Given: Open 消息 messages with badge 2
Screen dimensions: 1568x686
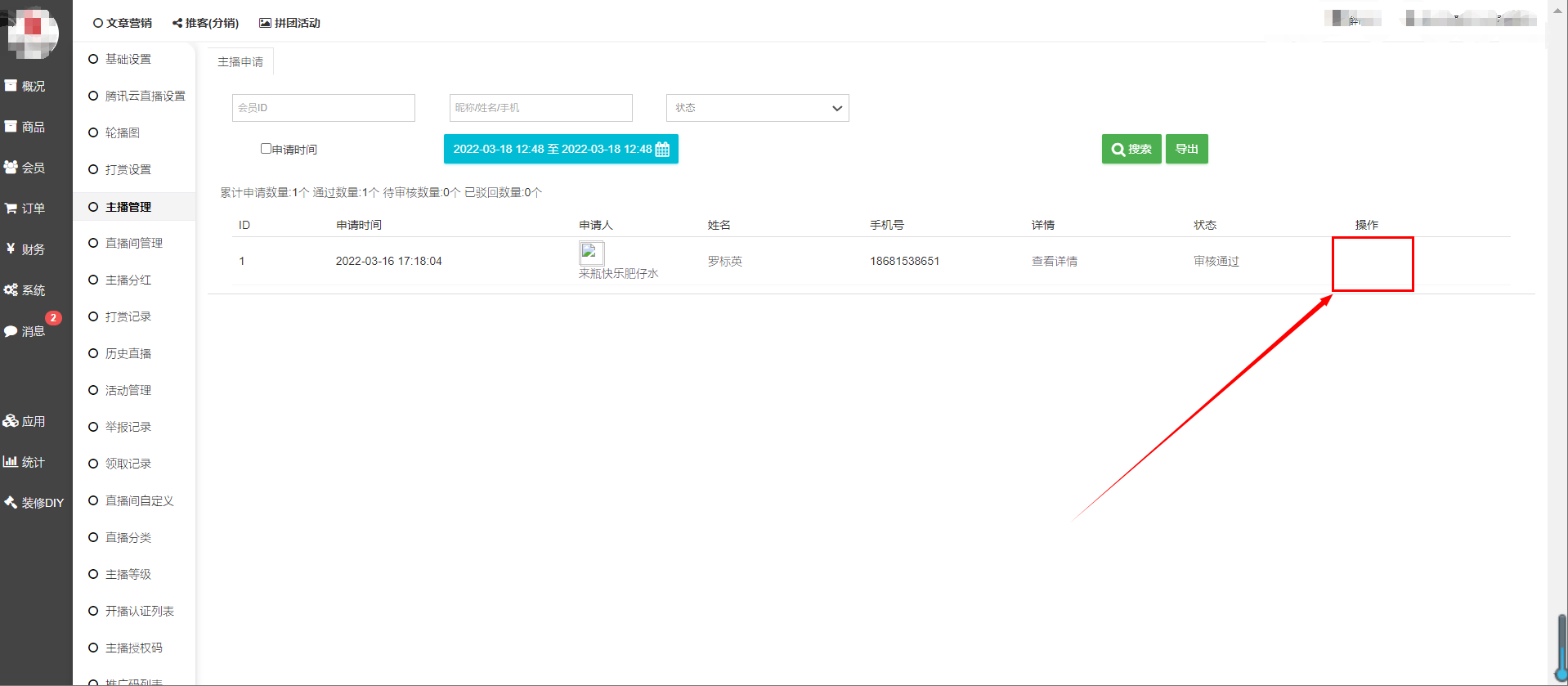Looking at the screenshot, I should click(x=25, y=330).
